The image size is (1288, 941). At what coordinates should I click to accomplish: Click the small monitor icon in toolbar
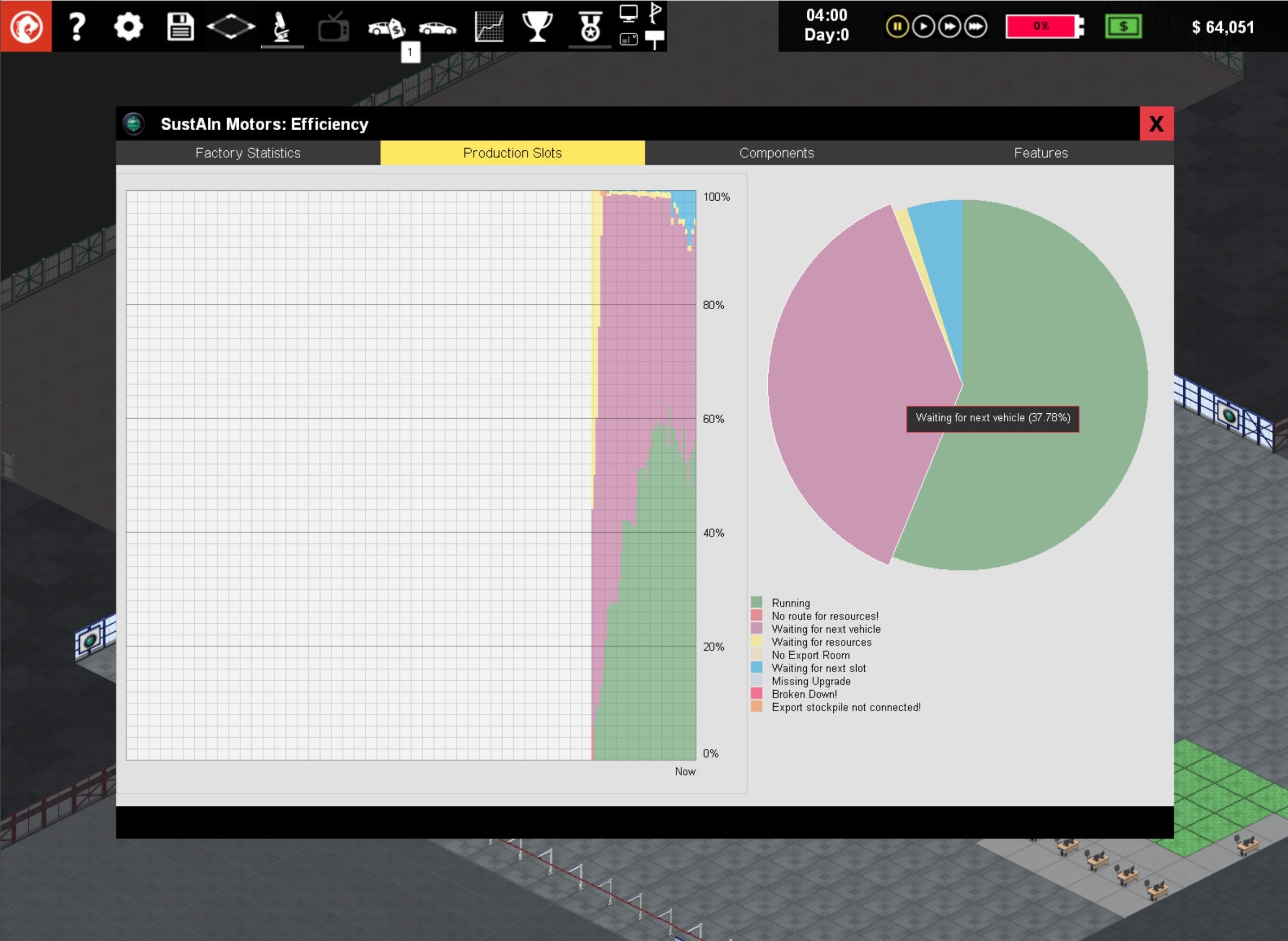(628, 13)
